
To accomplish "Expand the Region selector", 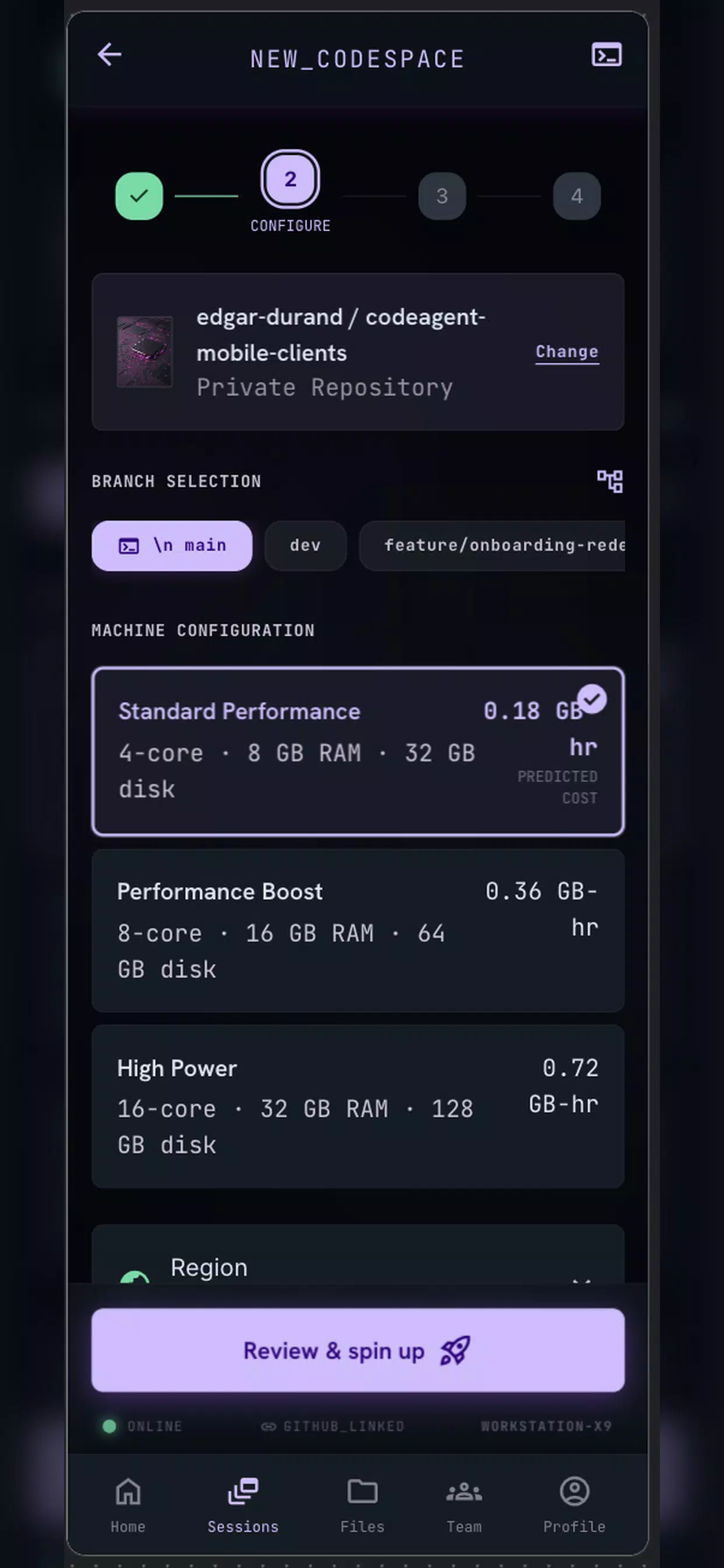I will pos(358,1255).
